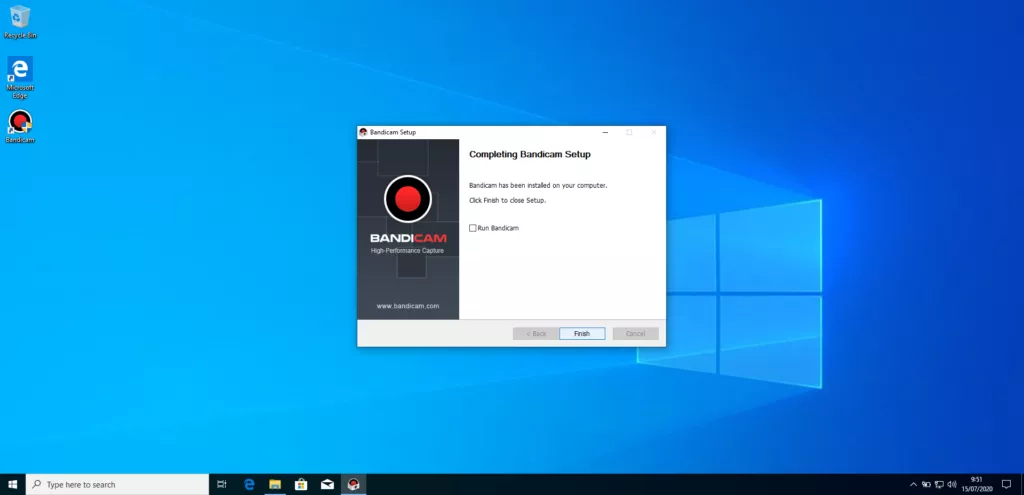
Task: Open Microsoft Store from the taskbar
Action: click(300, 484)
